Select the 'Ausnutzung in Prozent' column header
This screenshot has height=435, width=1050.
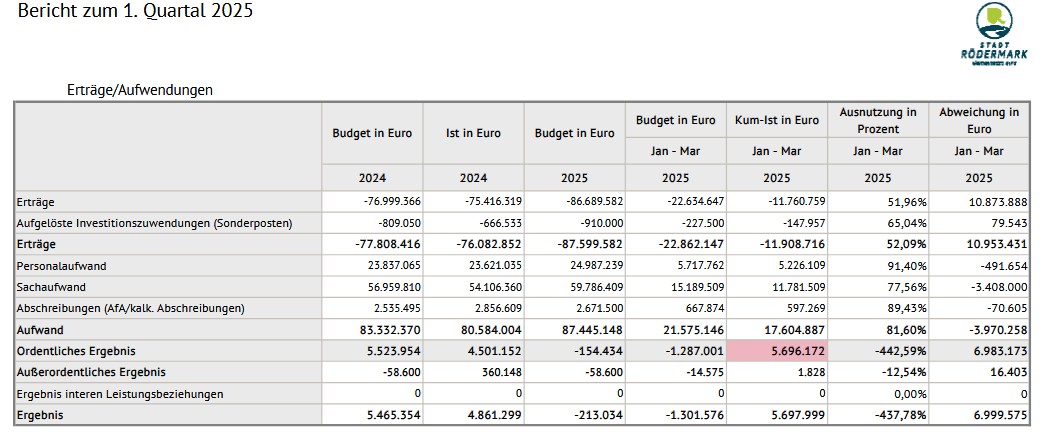point(878,120)
